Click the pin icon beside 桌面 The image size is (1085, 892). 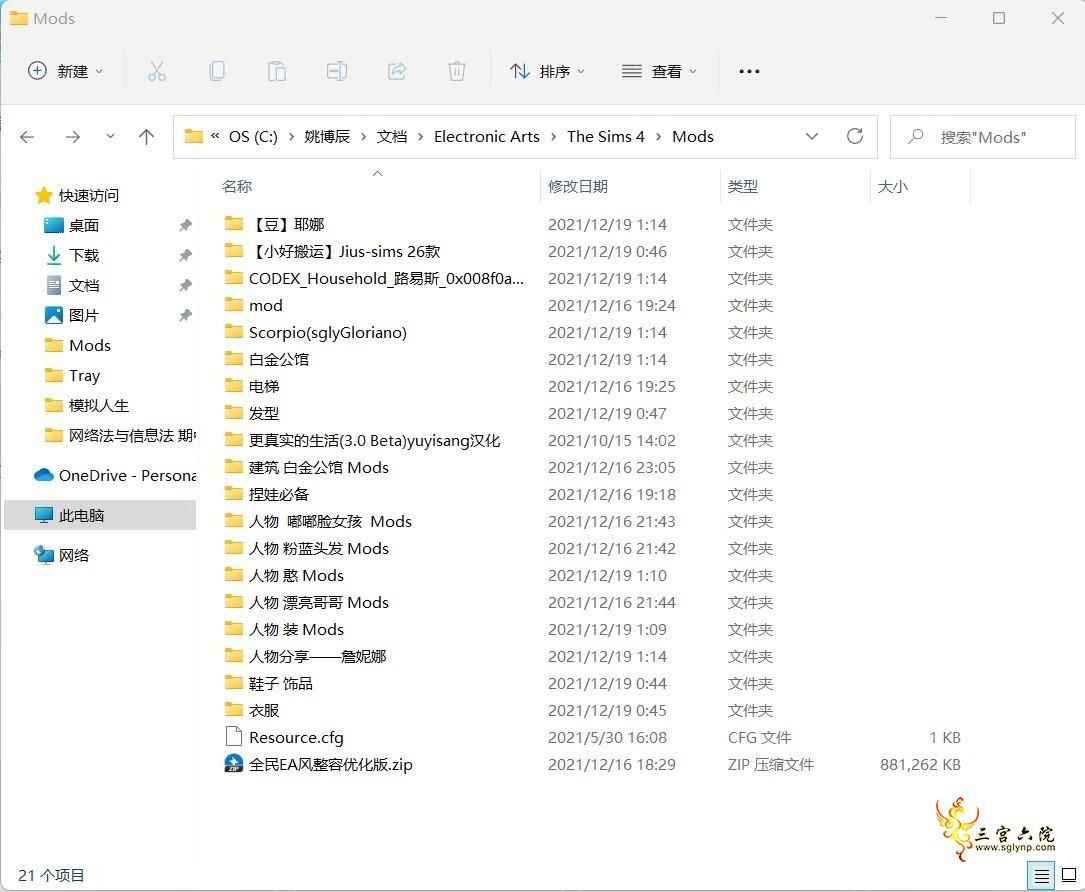(185, 225)
